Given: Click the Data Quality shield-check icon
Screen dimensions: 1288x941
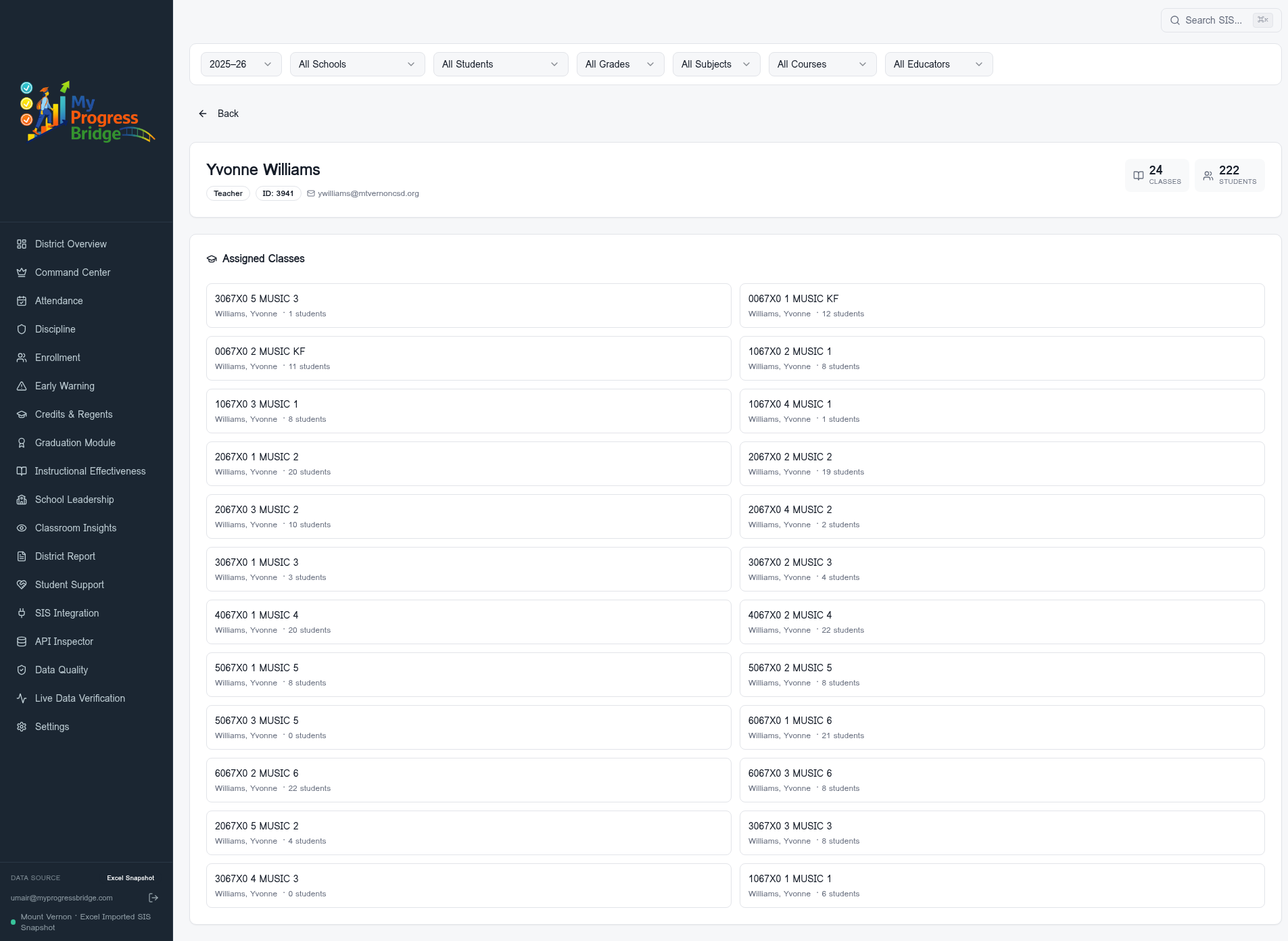Looking at the screenshot, I should coord(22,670).
